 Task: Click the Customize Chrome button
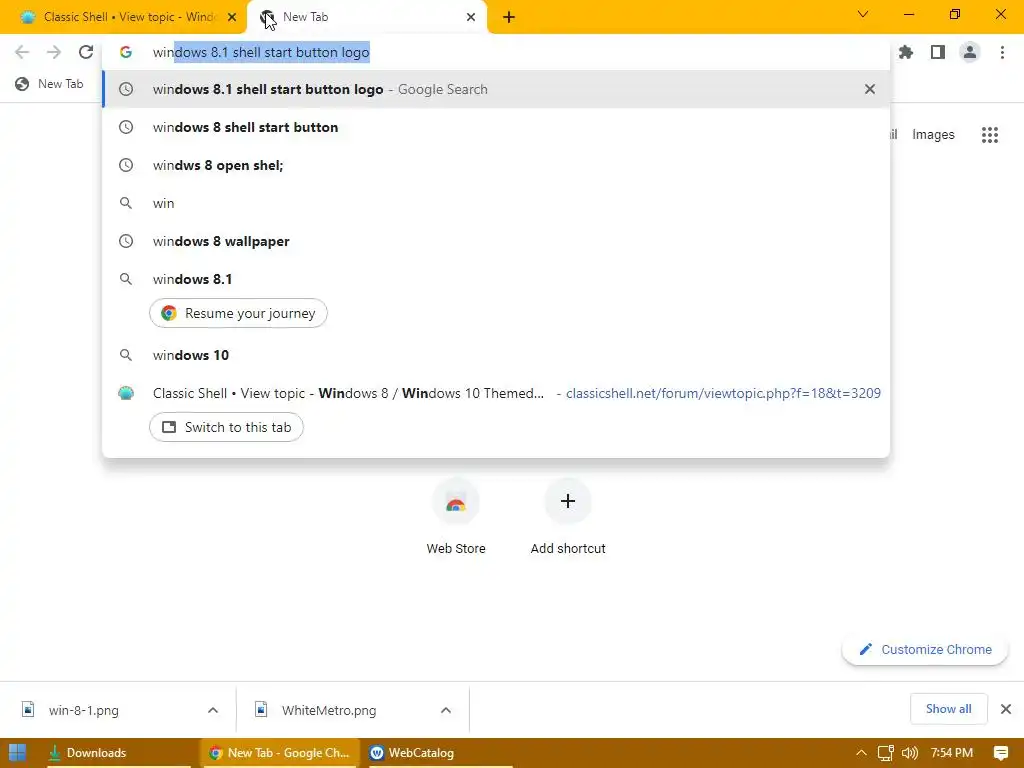pyautogui.click(x=925, y=649)
